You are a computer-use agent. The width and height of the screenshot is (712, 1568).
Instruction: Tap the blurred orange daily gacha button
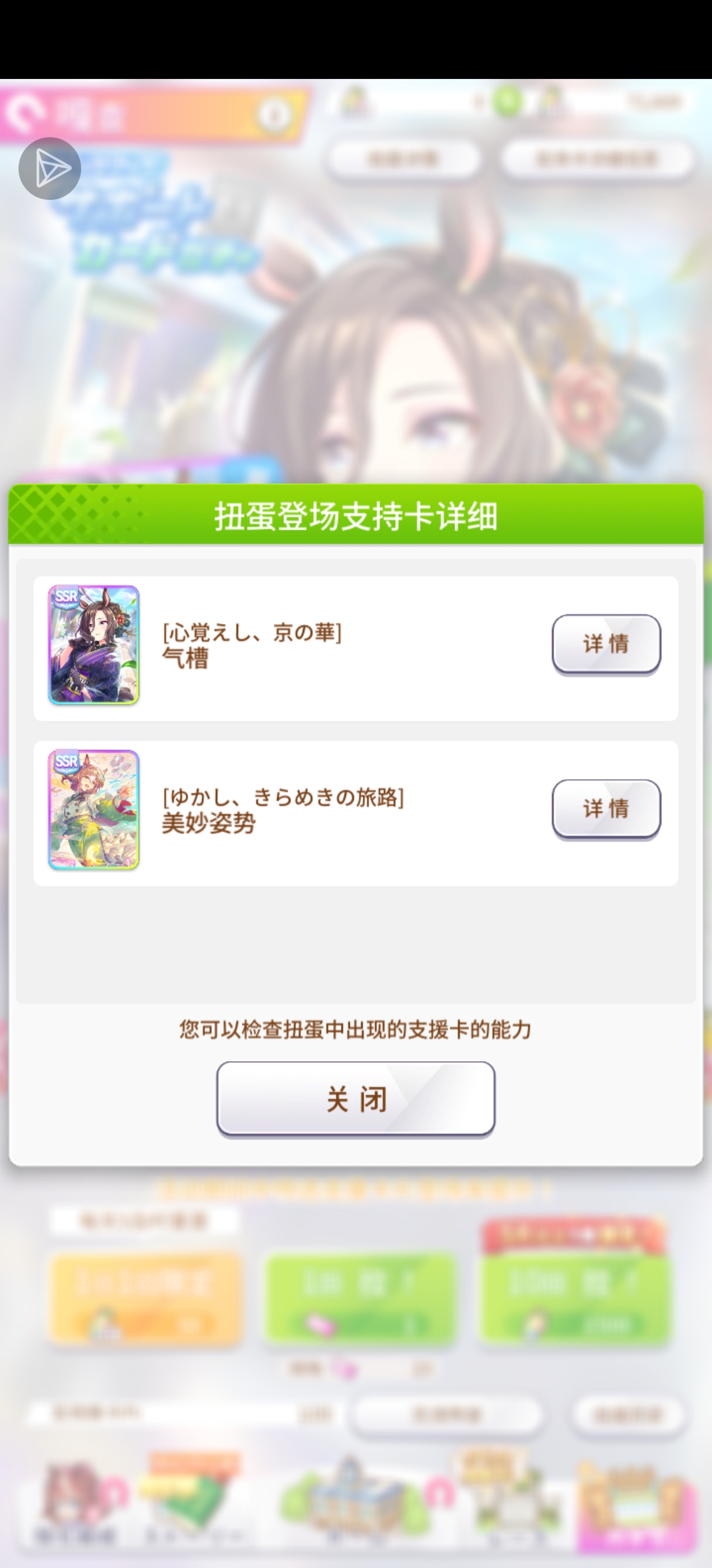click(x=146, y=1298)
